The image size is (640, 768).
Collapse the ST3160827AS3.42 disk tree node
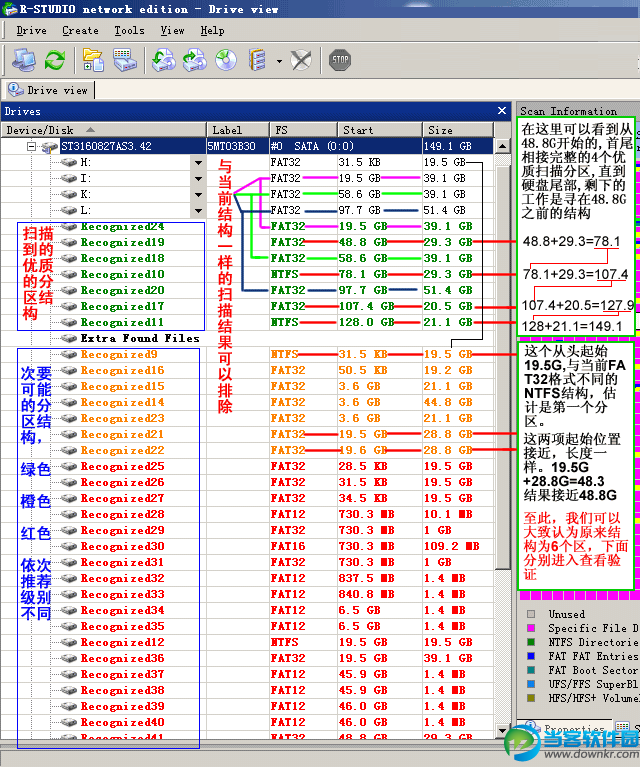[32, 146]
